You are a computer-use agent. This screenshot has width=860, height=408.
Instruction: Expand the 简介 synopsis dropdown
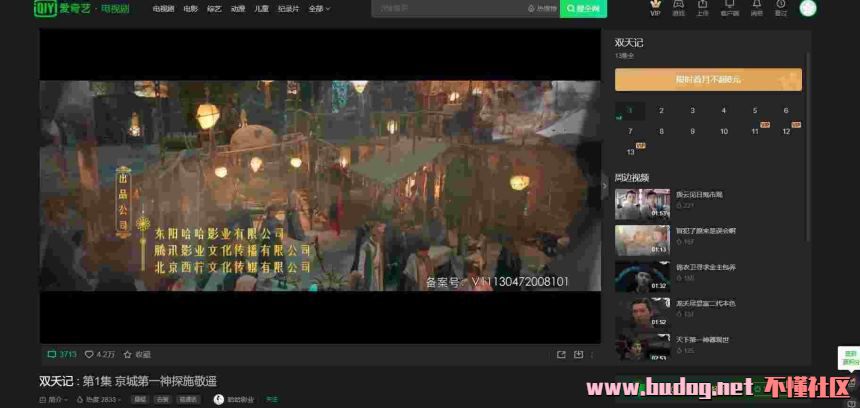(x=53, y=400)
